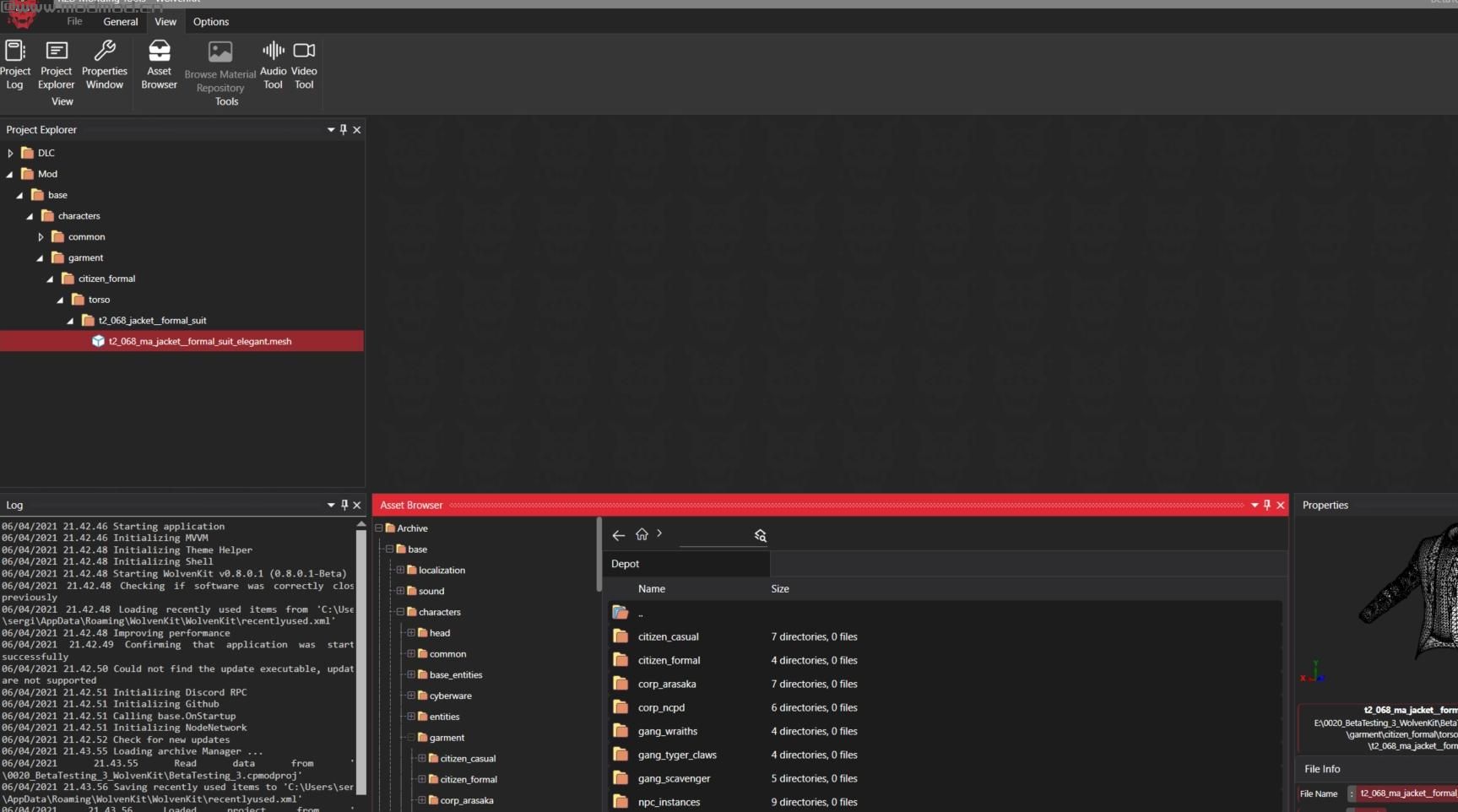Open Asset Browser panel options dropdown
The width and height of the screenshot is (1458, 812).
pos(1255,505)
